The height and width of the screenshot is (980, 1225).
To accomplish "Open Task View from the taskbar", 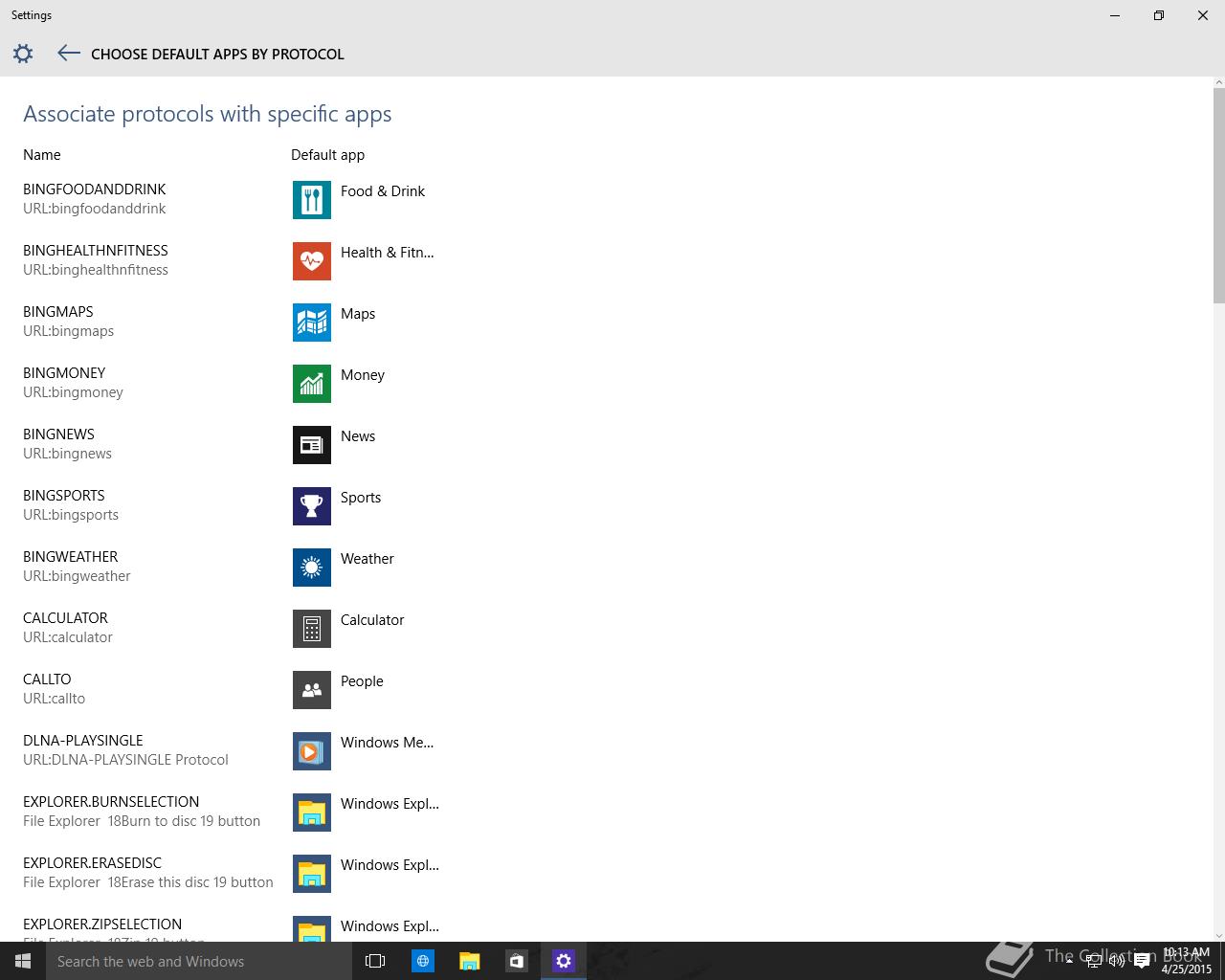I will coord(375,961).
